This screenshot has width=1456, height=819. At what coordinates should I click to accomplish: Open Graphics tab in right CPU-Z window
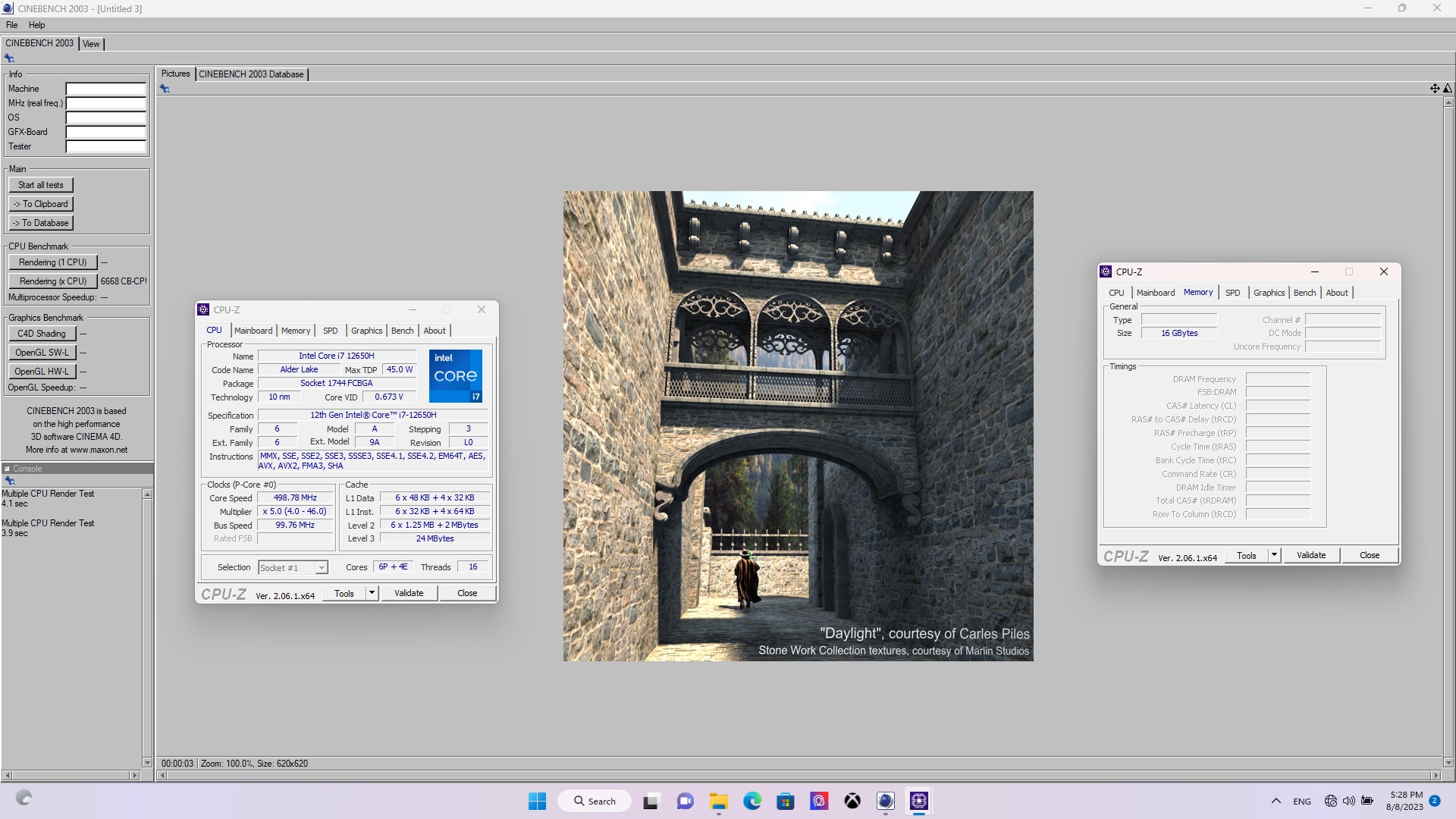1269,293
